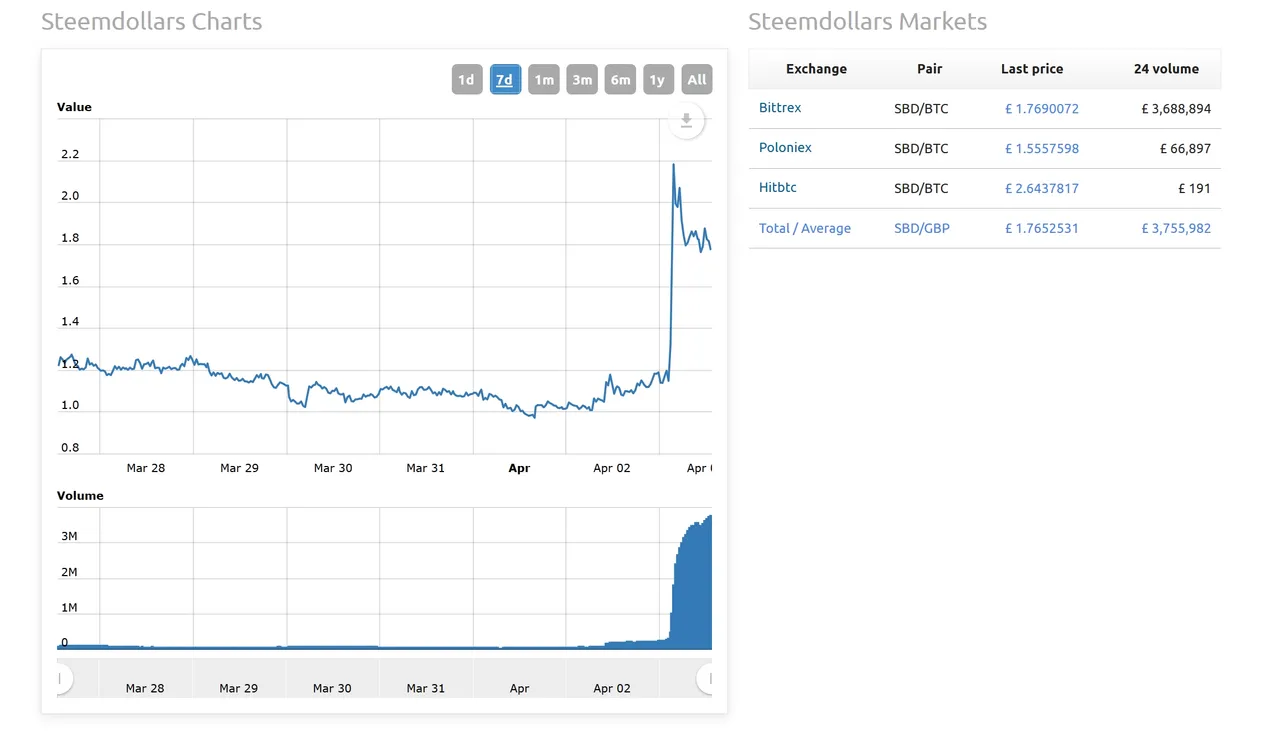Click the Pair column header

(930, 69)
